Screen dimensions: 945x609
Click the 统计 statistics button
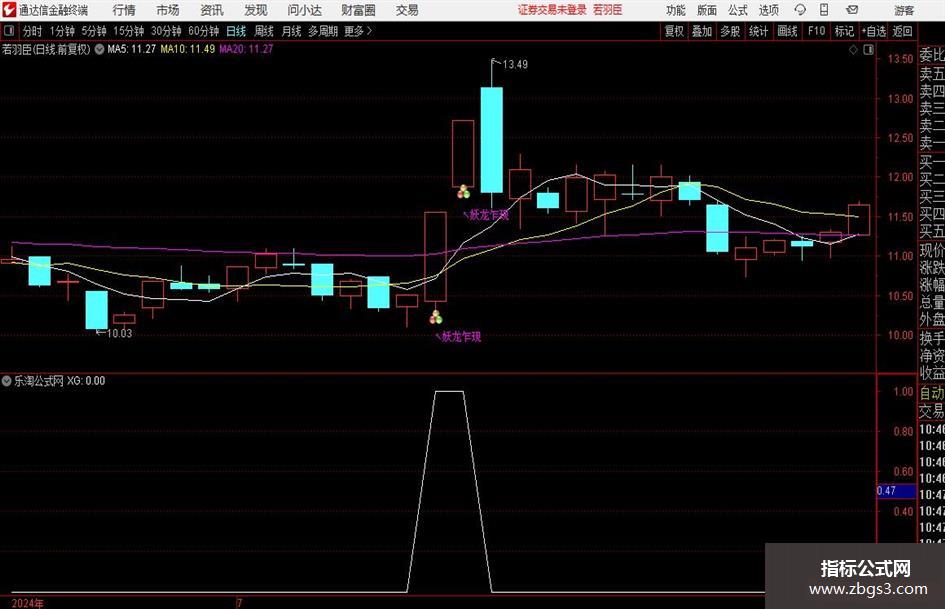tap(759, 31)
